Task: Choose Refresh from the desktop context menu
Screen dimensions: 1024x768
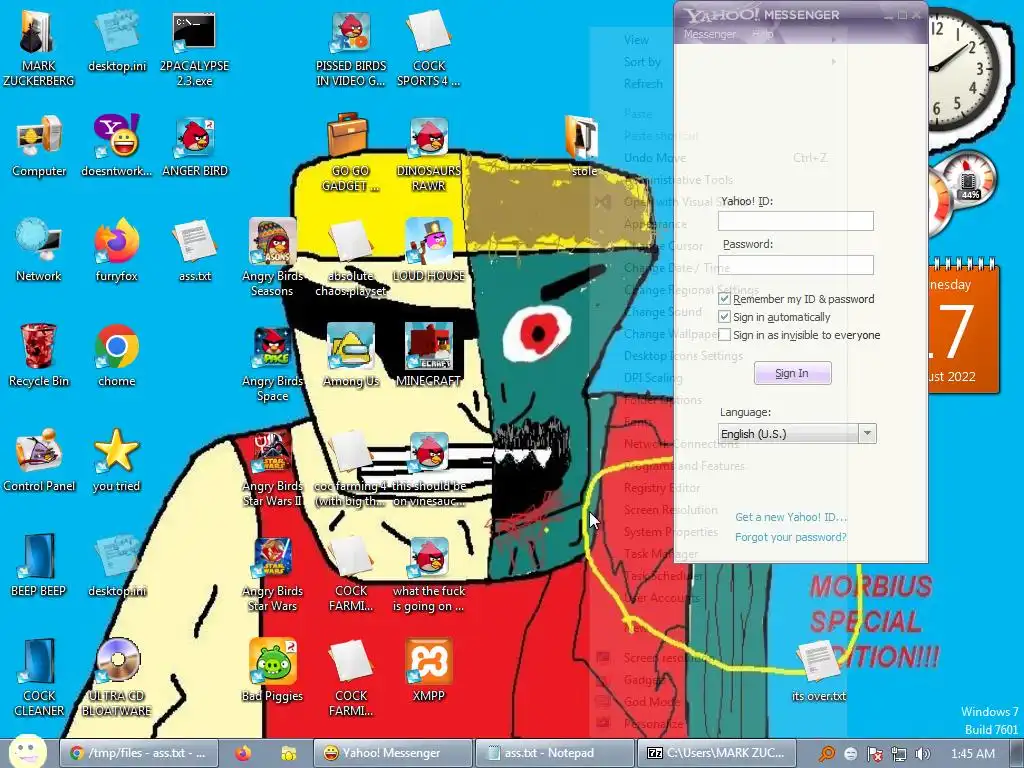Action: (643, 84)
